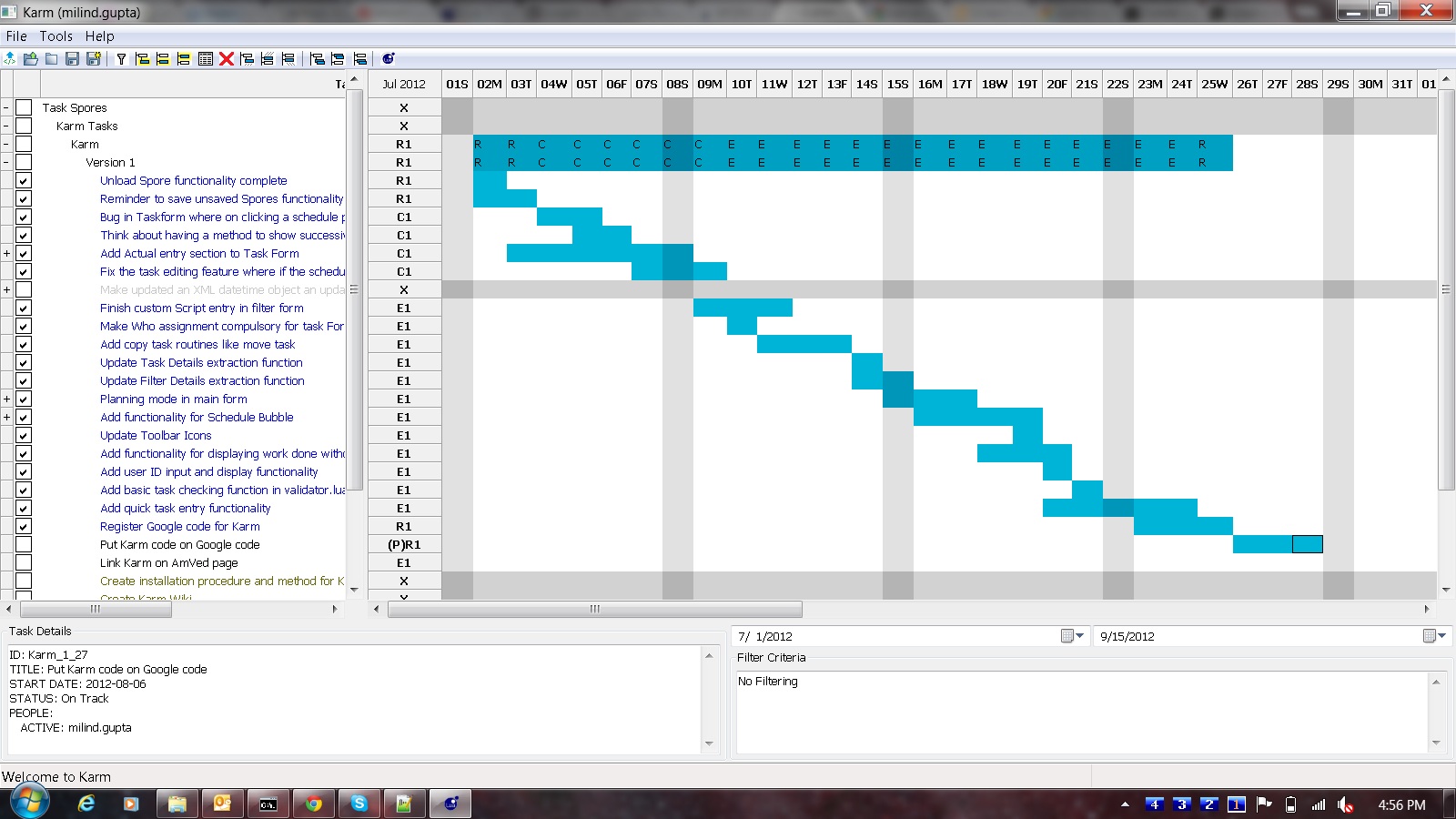1456x819 pixels.
Task: Check the 'Task Spores' root checkbox
Action: point(24,107)
